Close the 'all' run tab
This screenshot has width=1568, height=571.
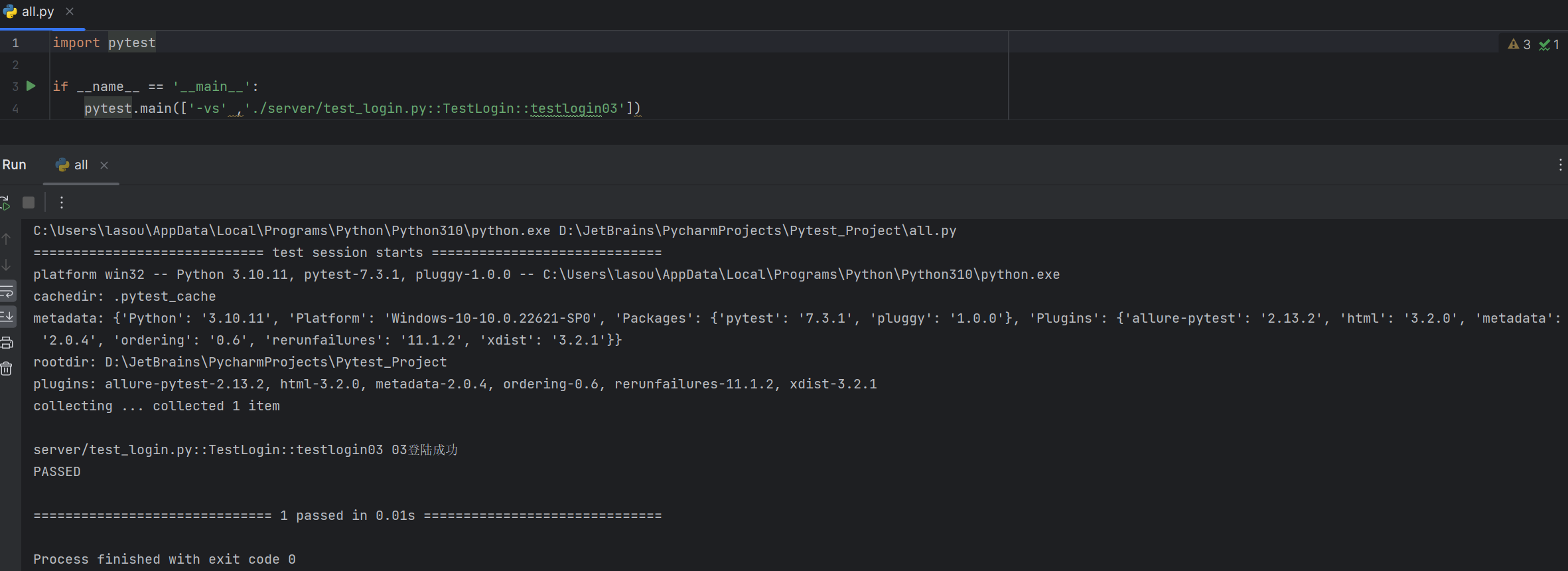pyautogui.click(x=104, y=165)
